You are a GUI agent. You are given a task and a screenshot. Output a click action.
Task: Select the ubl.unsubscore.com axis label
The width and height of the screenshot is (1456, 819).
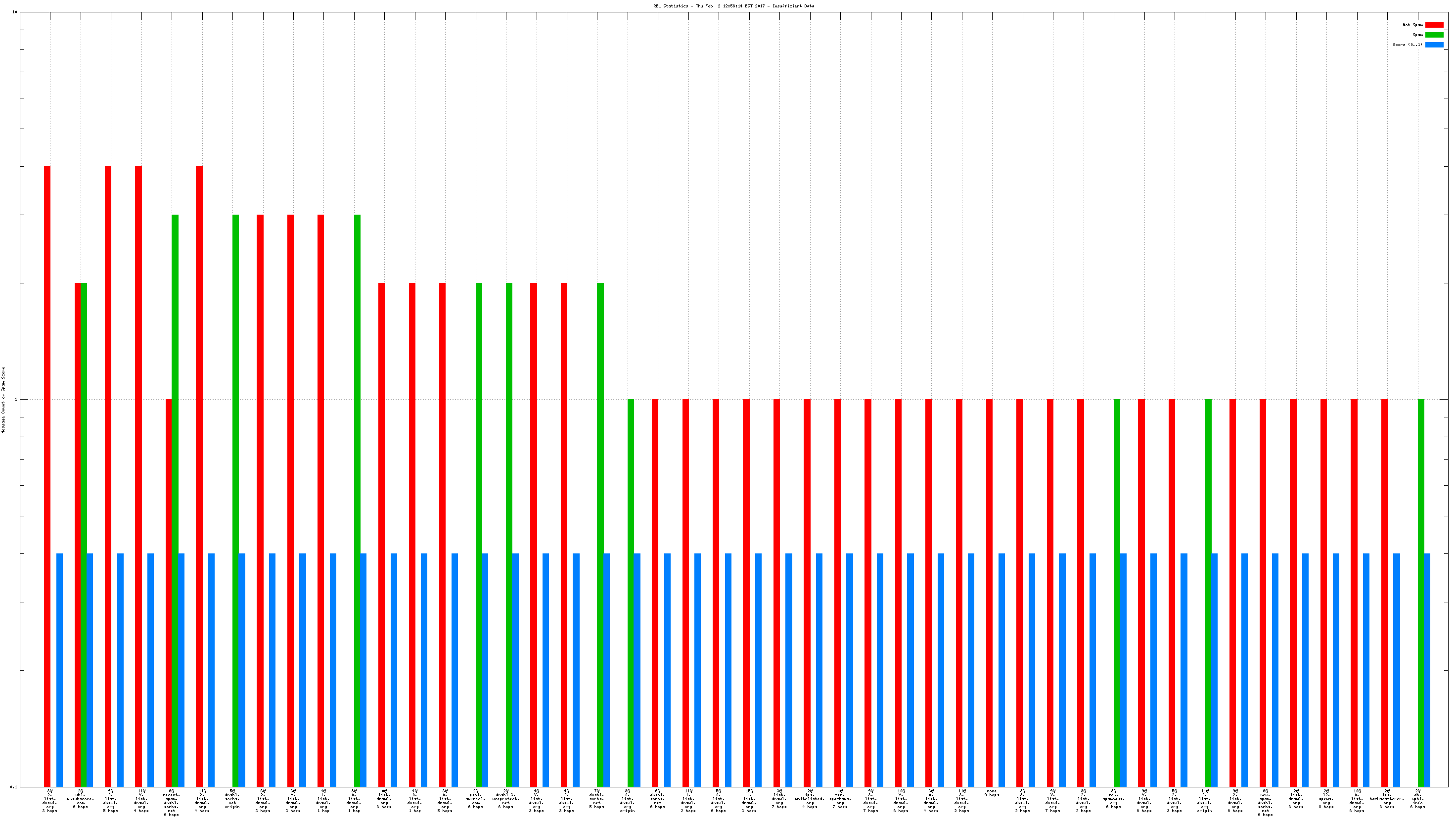coord(80,799)
